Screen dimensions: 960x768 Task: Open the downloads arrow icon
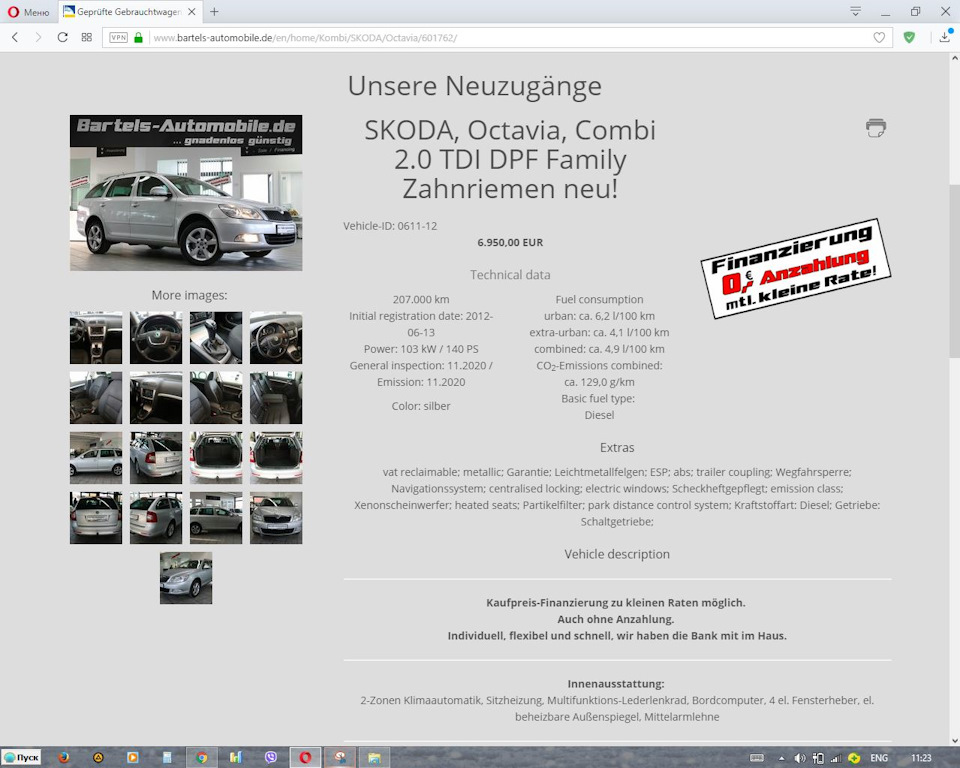coord(945,37)
